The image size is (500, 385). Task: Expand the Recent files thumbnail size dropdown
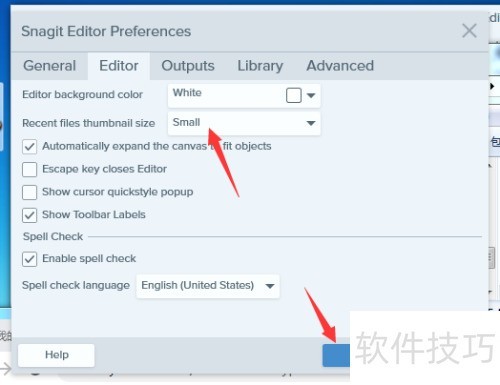pos(244,123)
